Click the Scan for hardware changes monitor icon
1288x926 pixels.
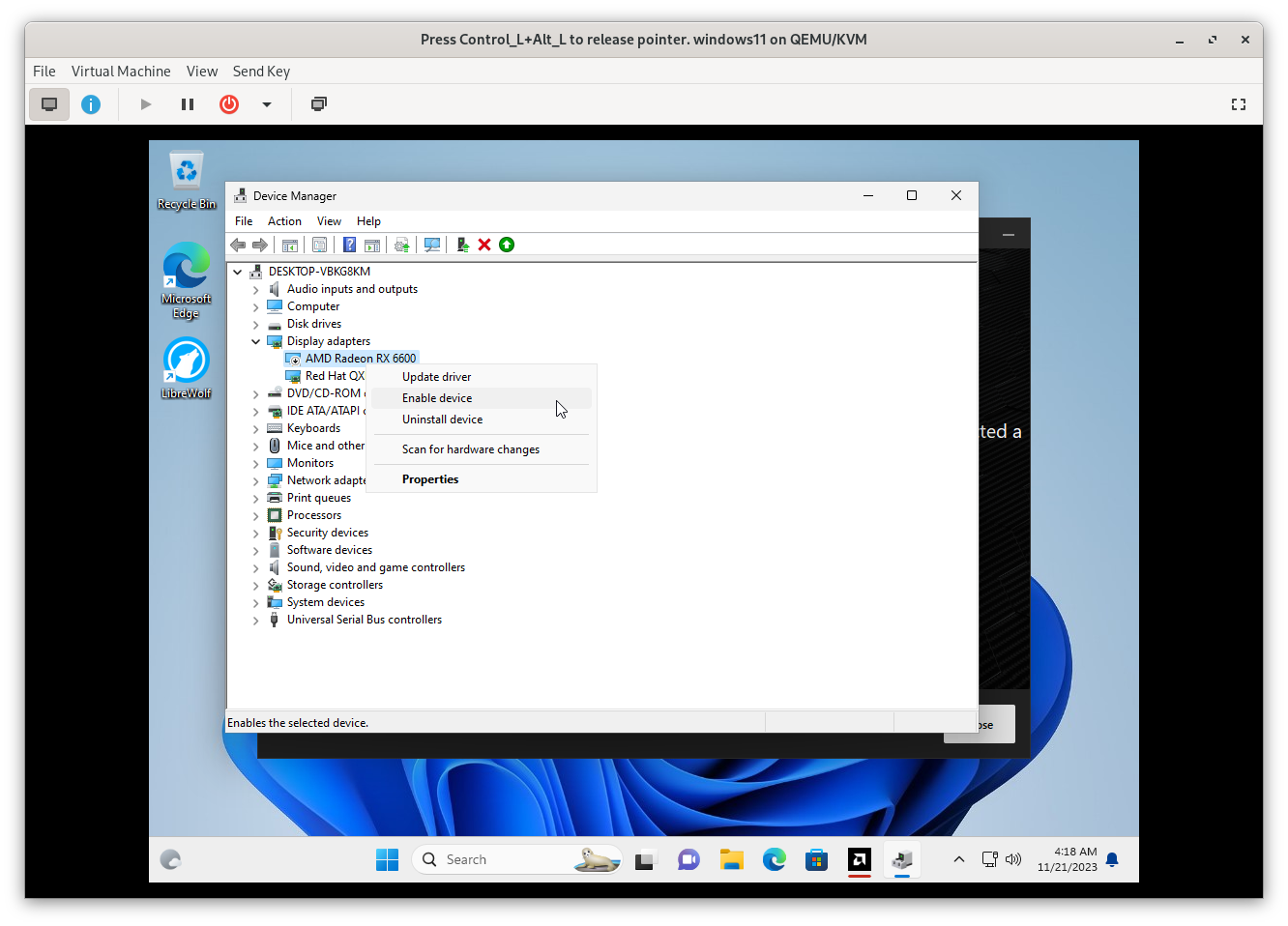point(432,245)
